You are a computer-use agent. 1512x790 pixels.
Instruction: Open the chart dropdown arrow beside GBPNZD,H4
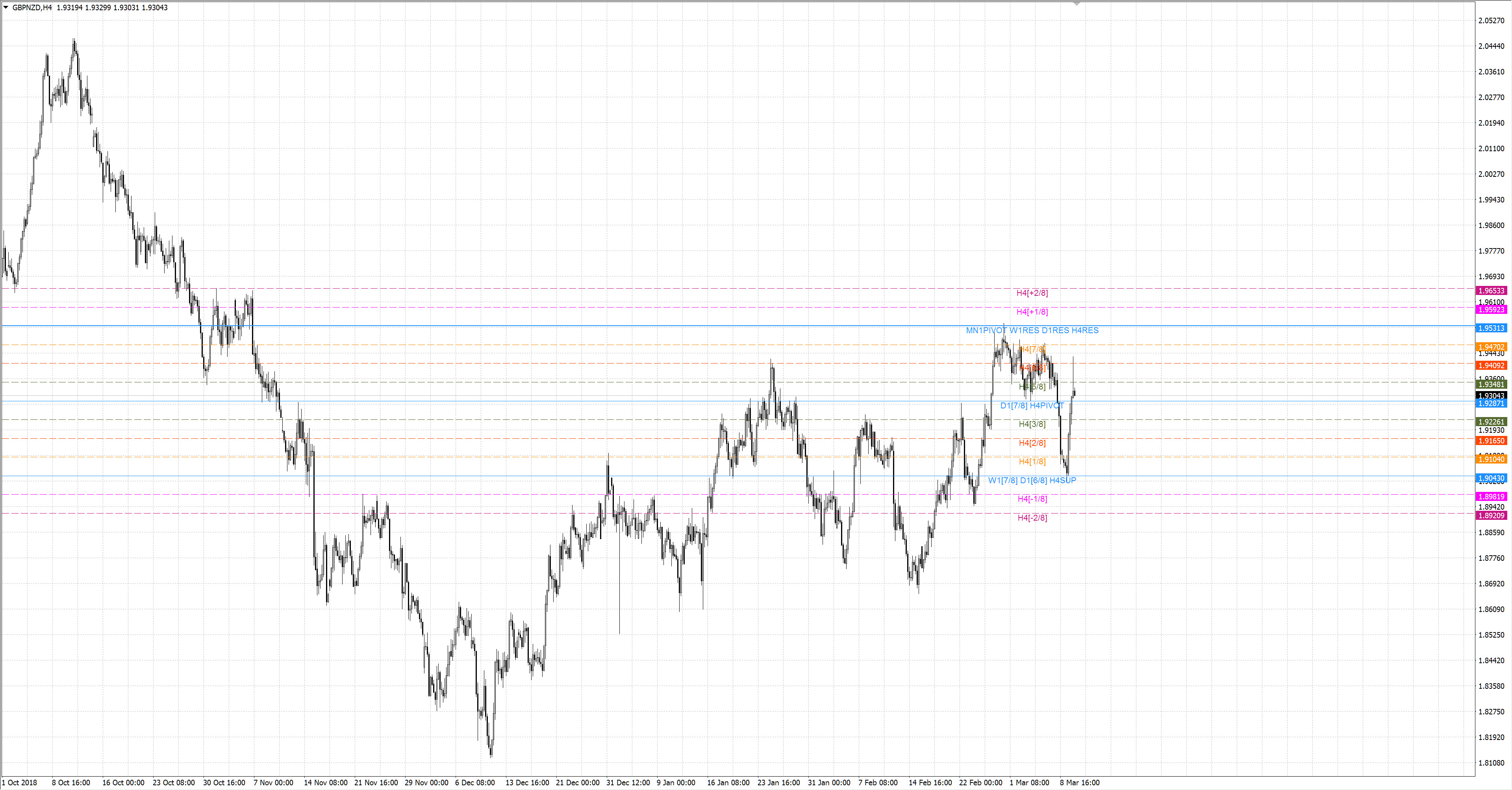[x=6, y=7]
